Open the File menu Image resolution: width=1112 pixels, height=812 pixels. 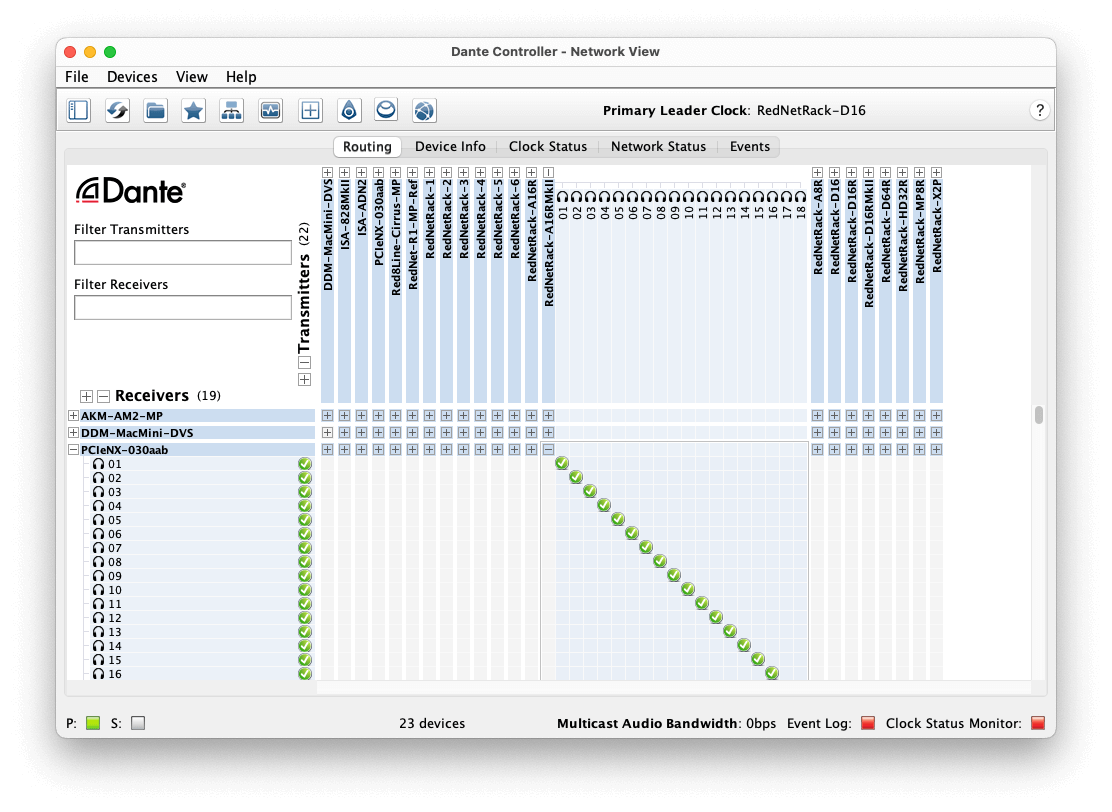point(77,77)
